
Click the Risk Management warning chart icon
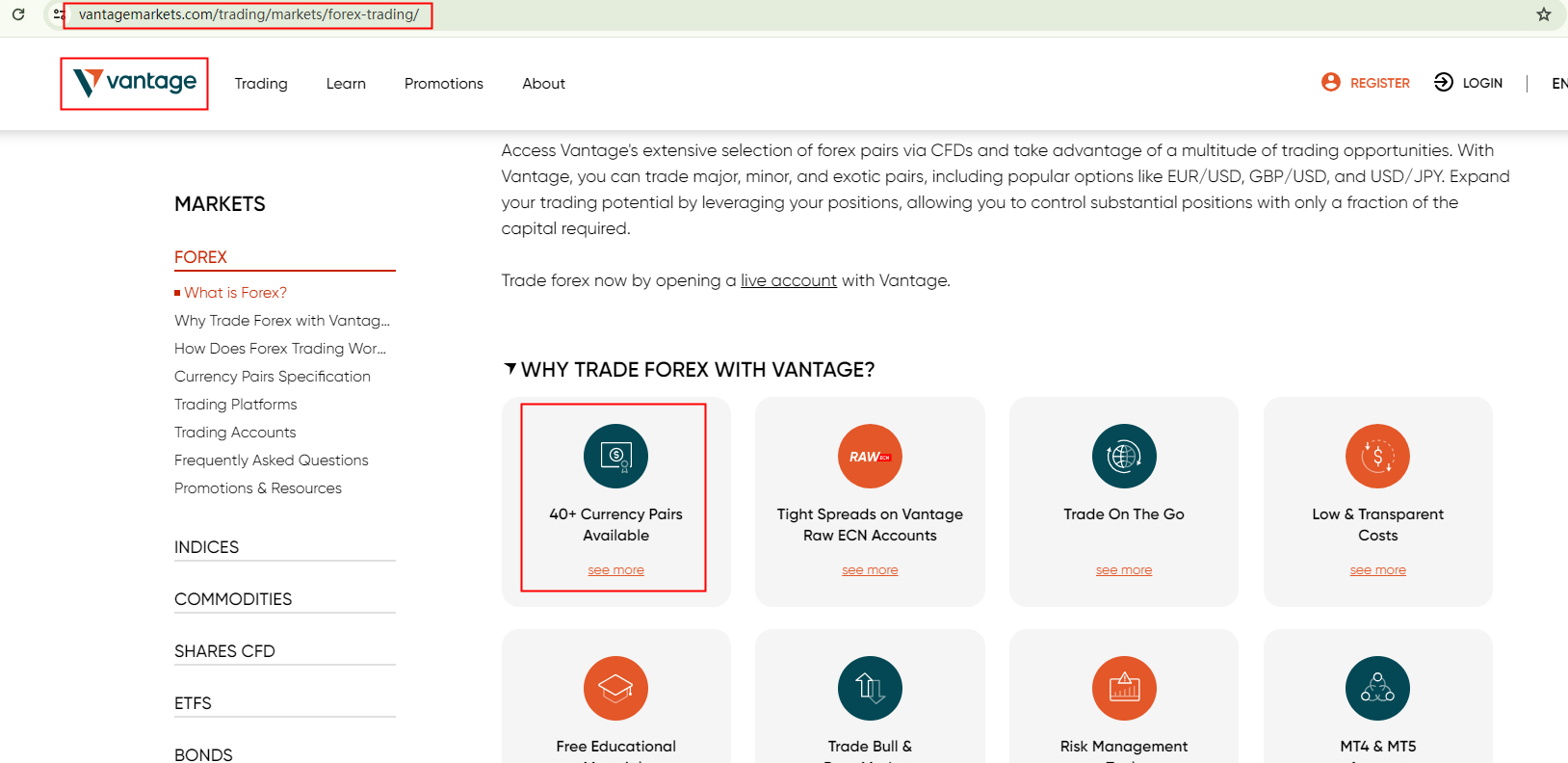pyautogui.click(x=1124, y=688)
